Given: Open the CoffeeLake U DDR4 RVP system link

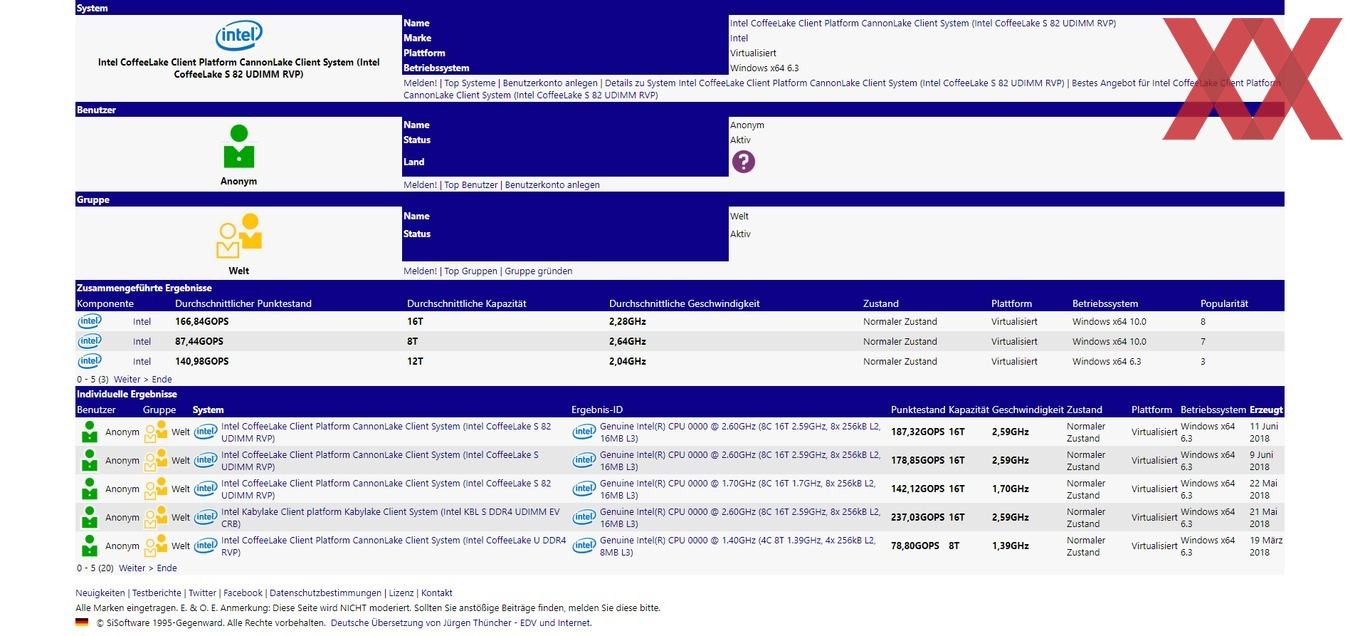Looking at the screenshot, I should [393, 546].
